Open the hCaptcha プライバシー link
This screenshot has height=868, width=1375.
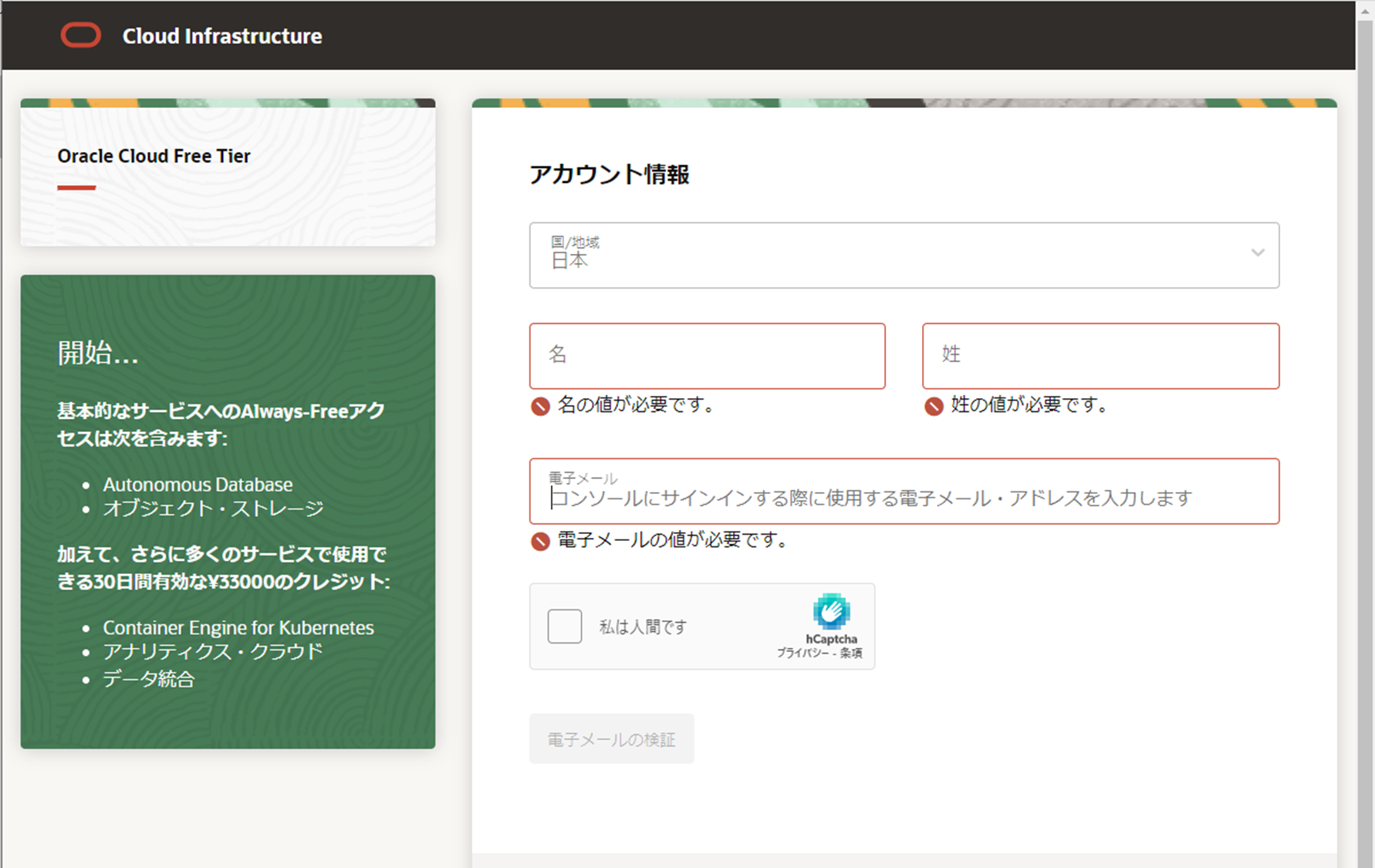(802, 654)
